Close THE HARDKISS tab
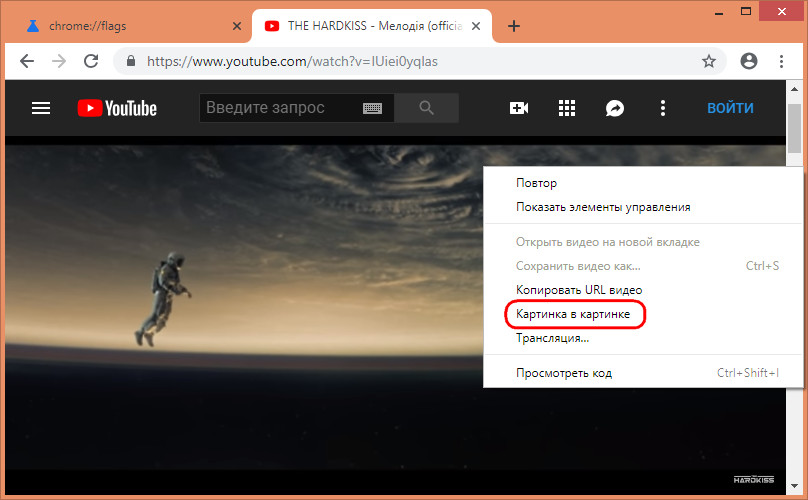Screen dimensions: 808x500 click(x=476, y=26)
